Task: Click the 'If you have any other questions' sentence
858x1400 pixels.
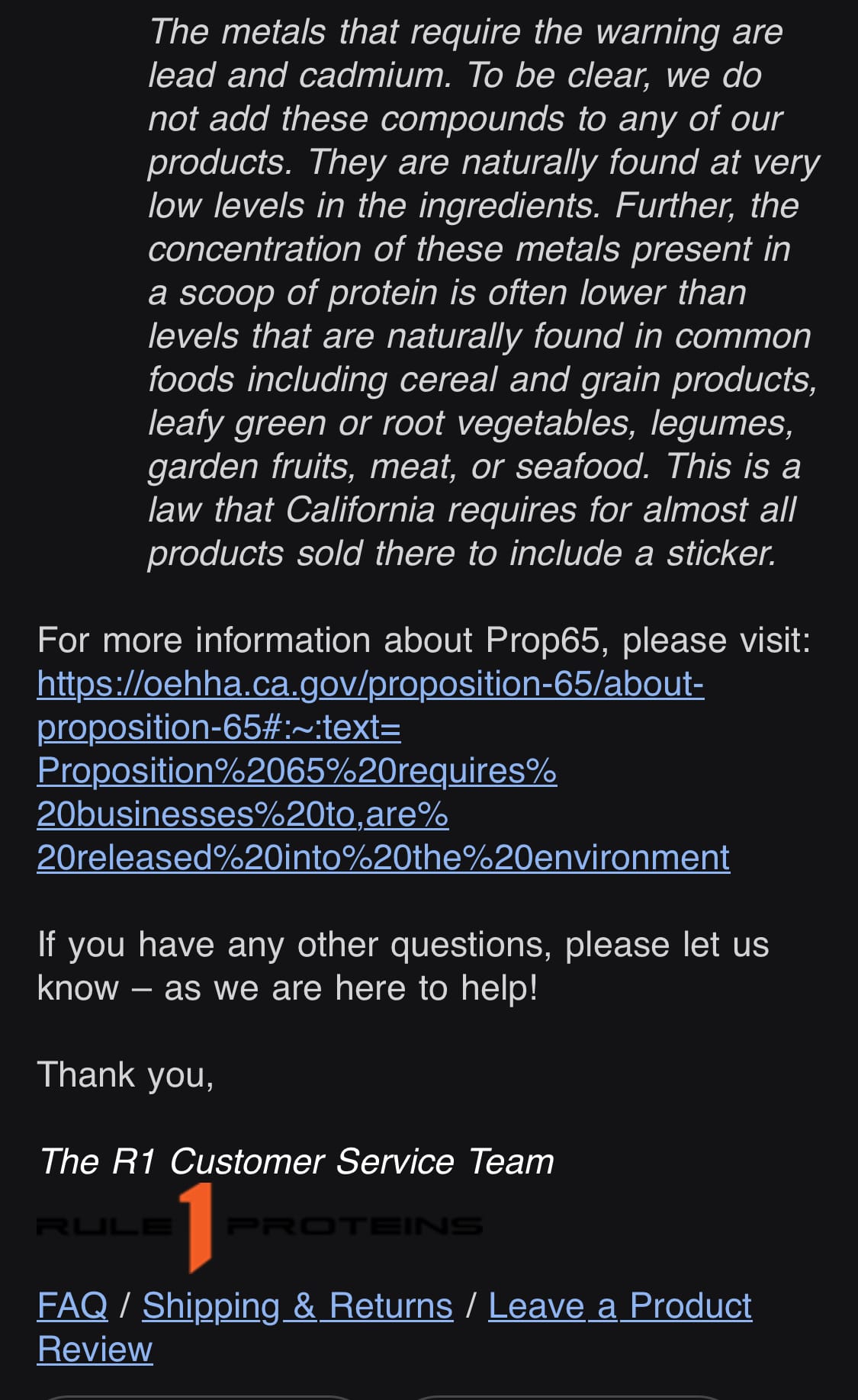Action: [402, 945]
